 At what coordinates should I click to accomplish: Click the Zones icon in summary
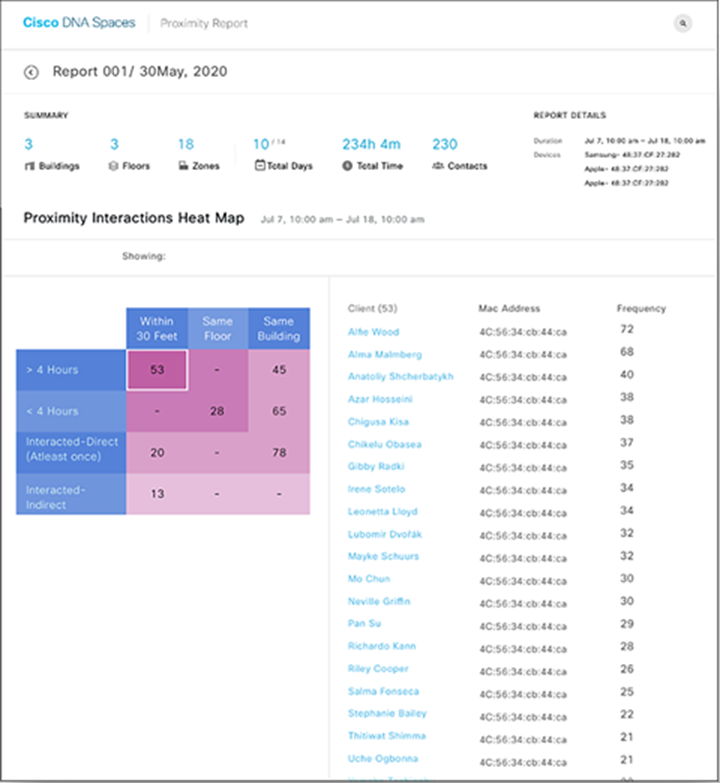click(x=183, y=166)
